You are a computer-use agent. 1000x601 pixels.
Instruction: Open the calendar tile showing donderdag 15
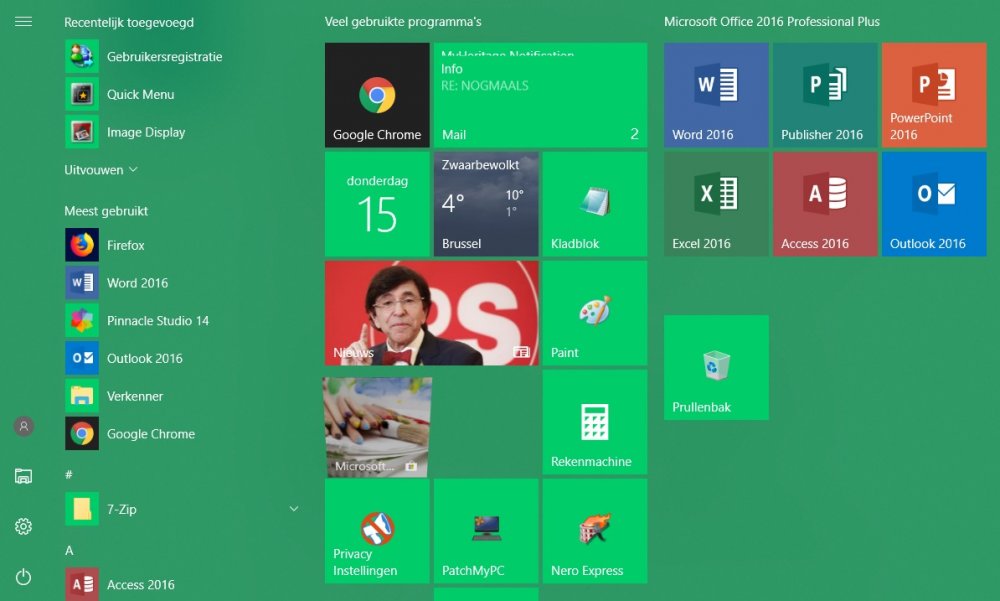(377, 204)
